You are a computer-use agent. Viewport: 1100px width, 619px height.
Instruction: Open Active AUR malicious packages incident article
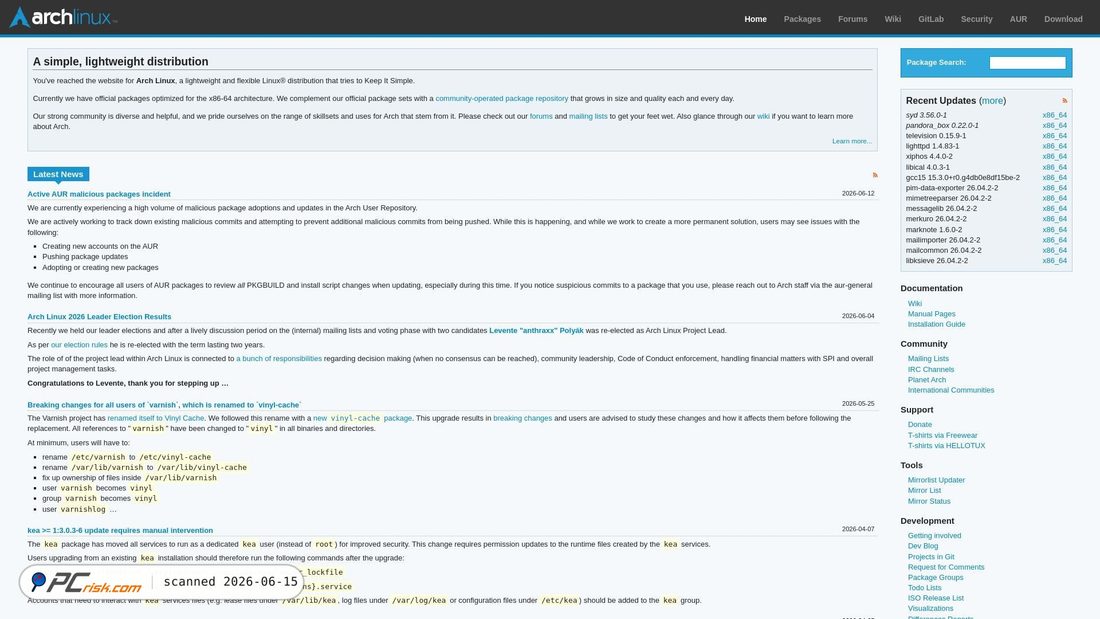pyautogui.click(x=99, y=194)
